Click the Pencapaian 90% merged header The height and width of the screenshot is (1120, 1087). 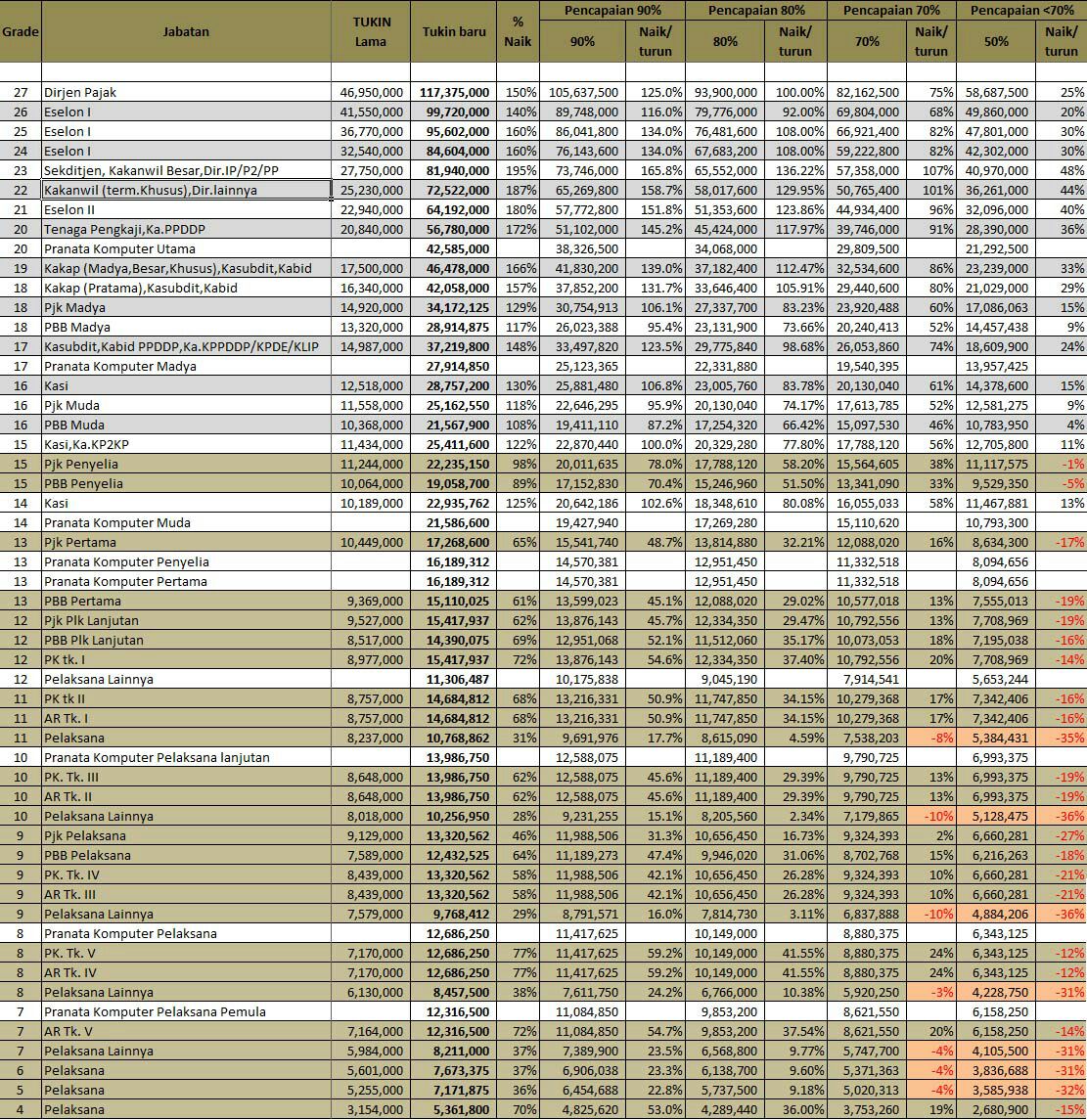[611, 10]
